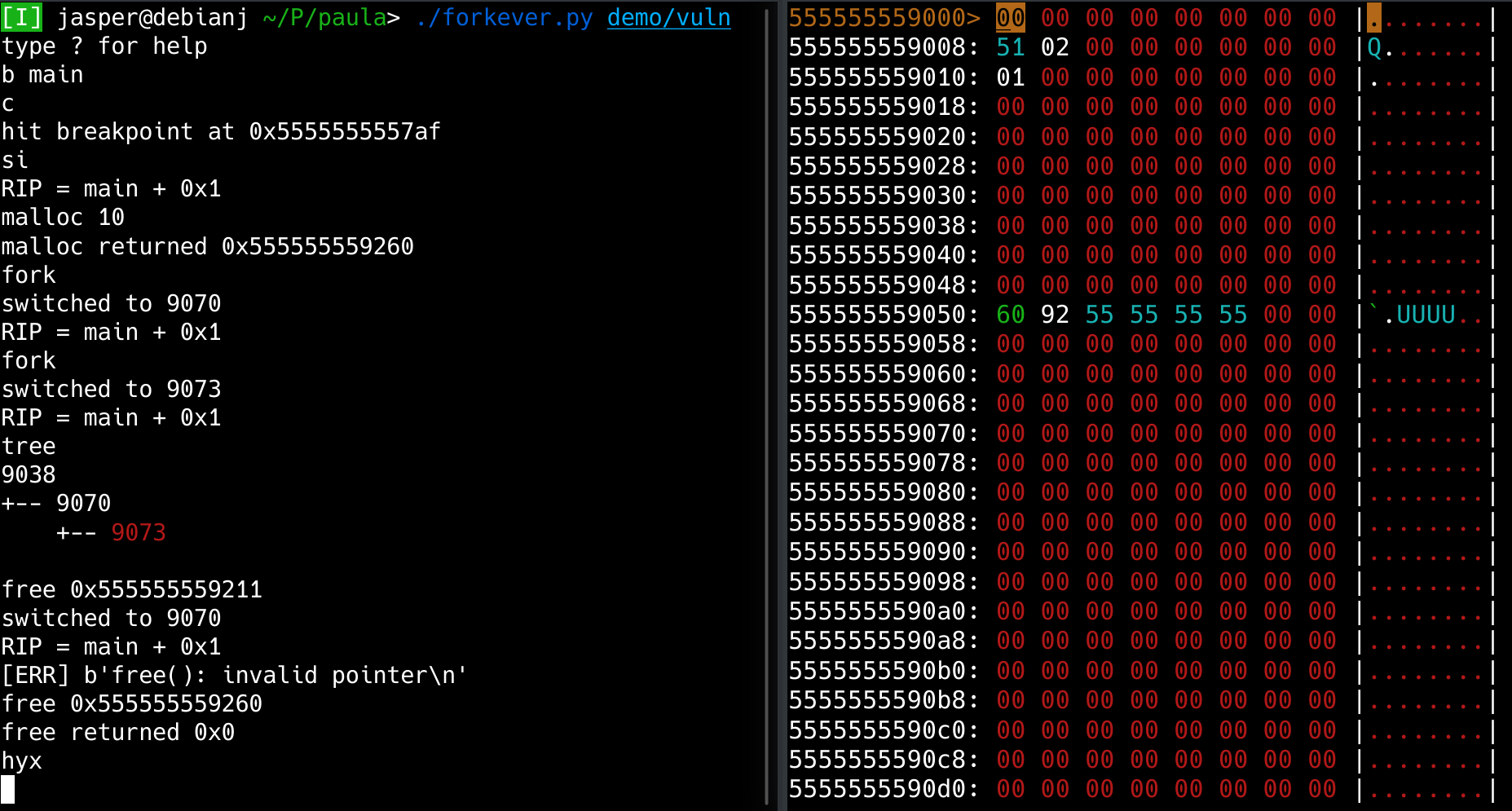Click 'switched to 9073' line
This screenshot has height=811, width=1512.
[111, 389]
